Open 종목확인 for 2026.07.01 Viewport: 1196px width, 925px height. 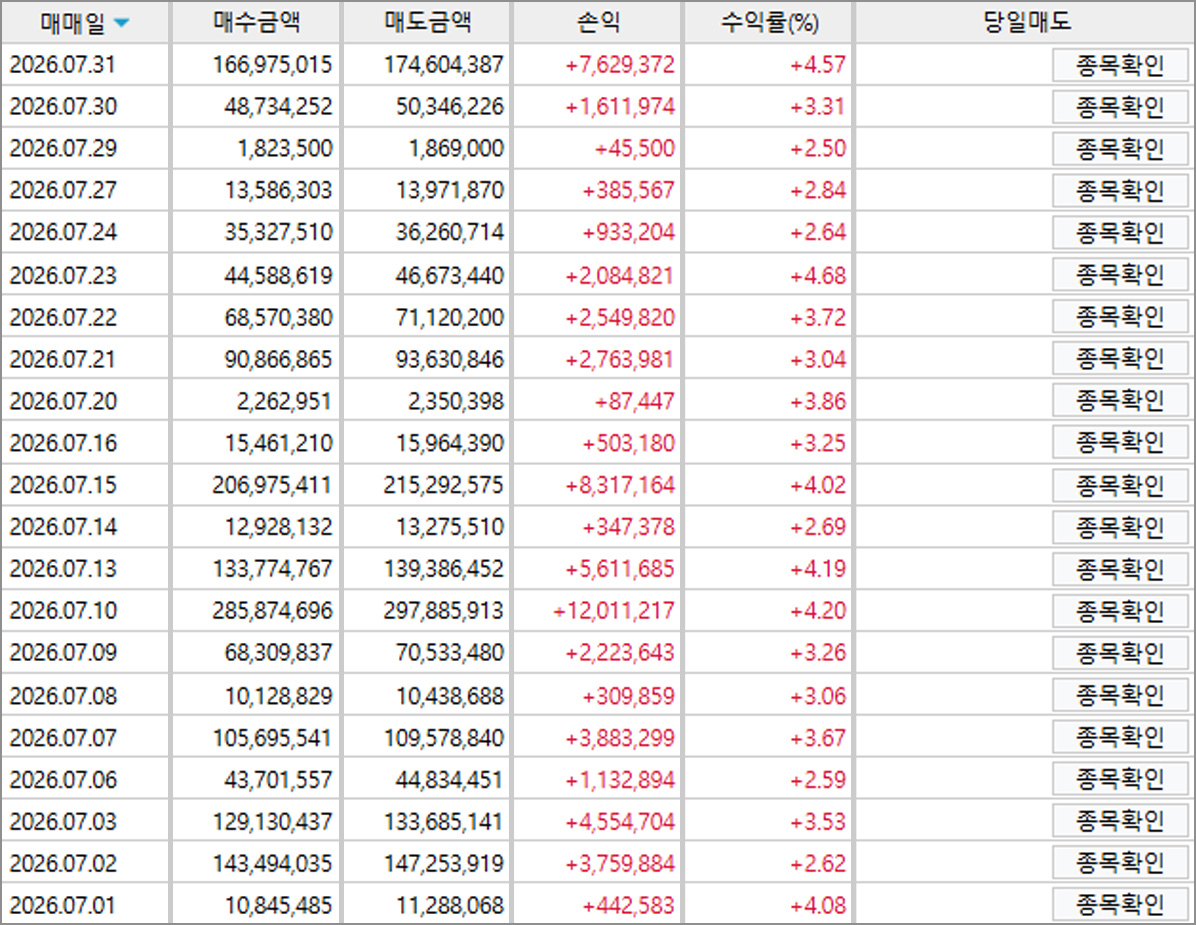click(1120, 905)
